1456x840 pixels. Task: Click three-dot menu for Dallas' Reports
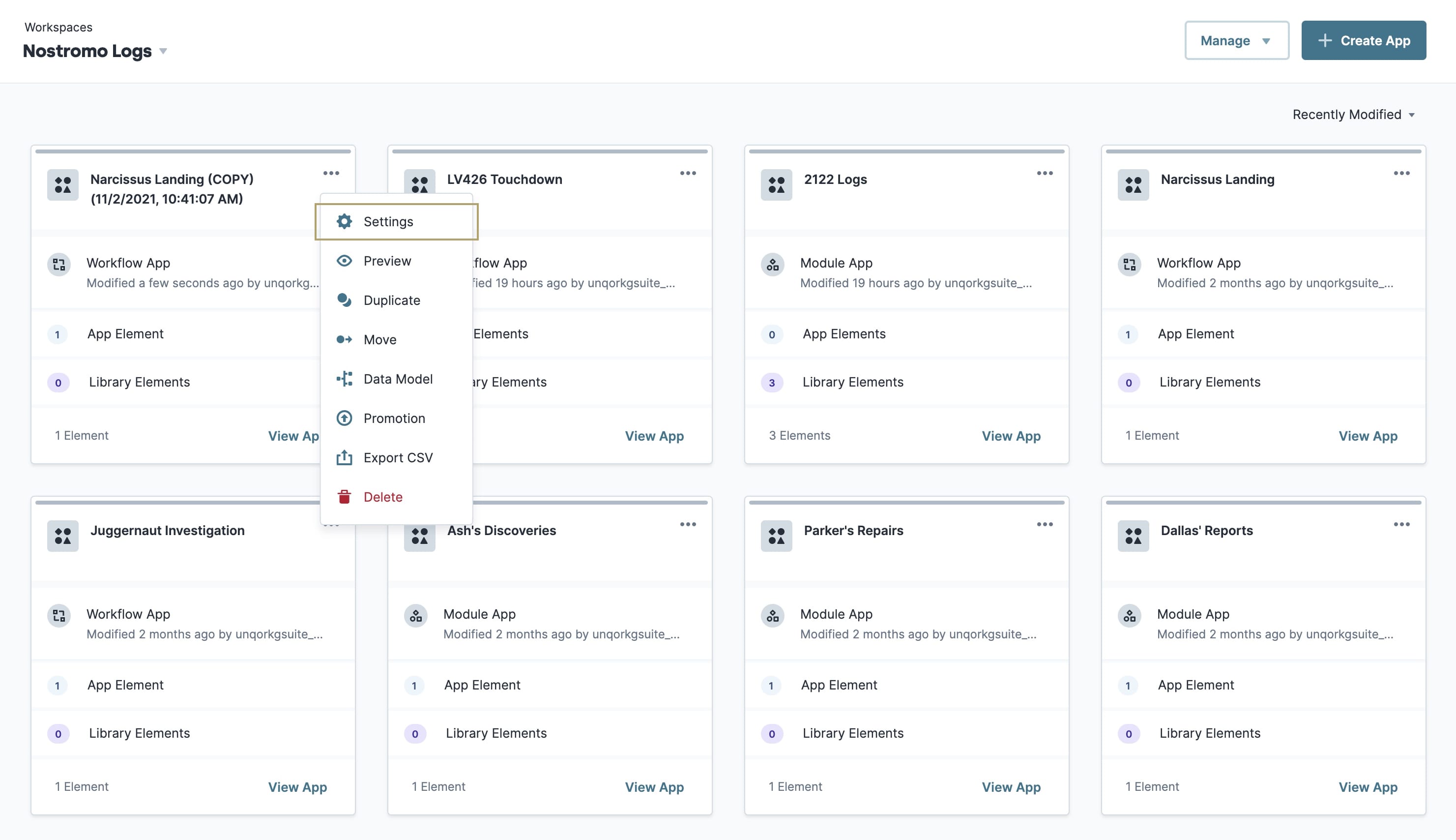coord(1401,524)
